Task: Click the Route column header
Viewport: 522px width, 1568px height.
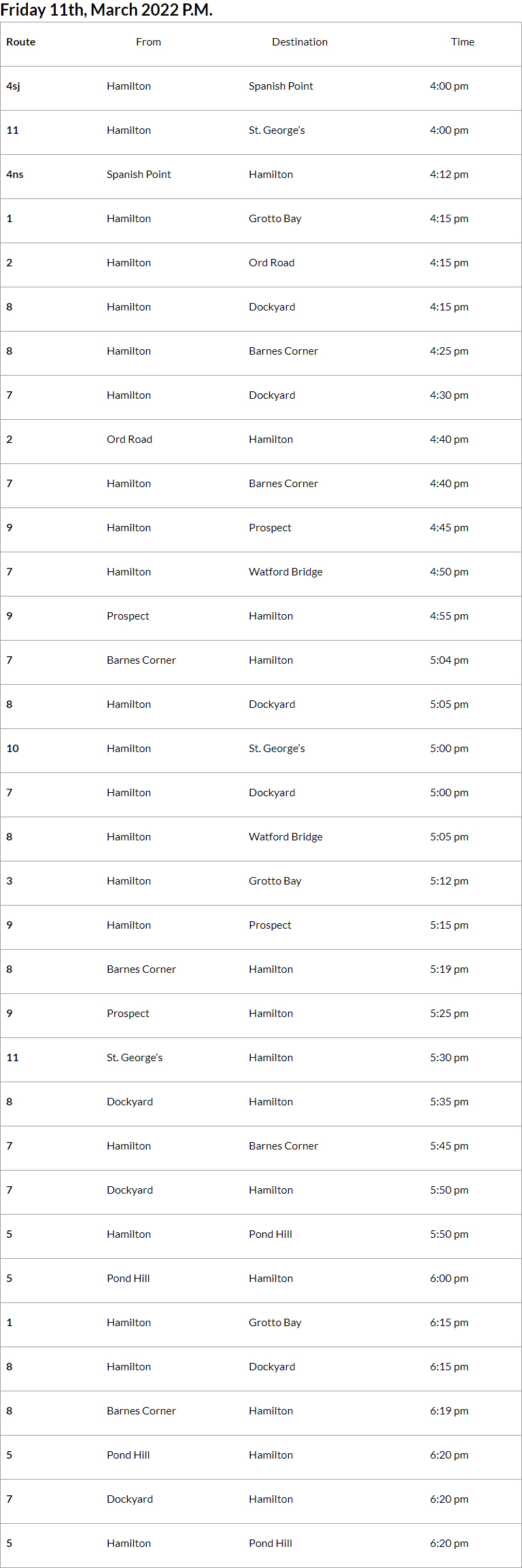Action: click(21, 42)
